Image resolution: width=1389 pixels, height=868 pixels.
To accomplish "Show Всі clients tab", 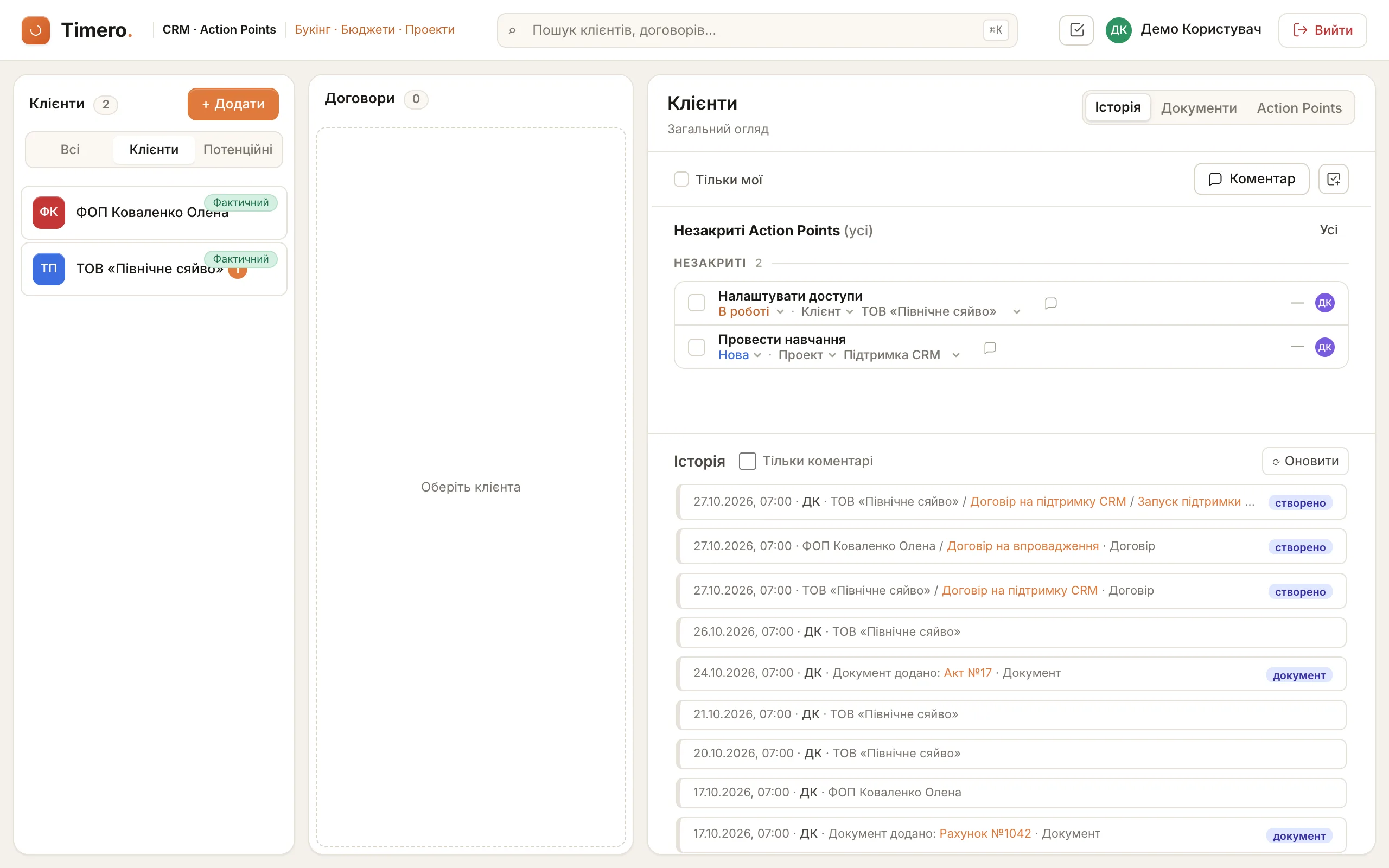I will tap(70, 150).
